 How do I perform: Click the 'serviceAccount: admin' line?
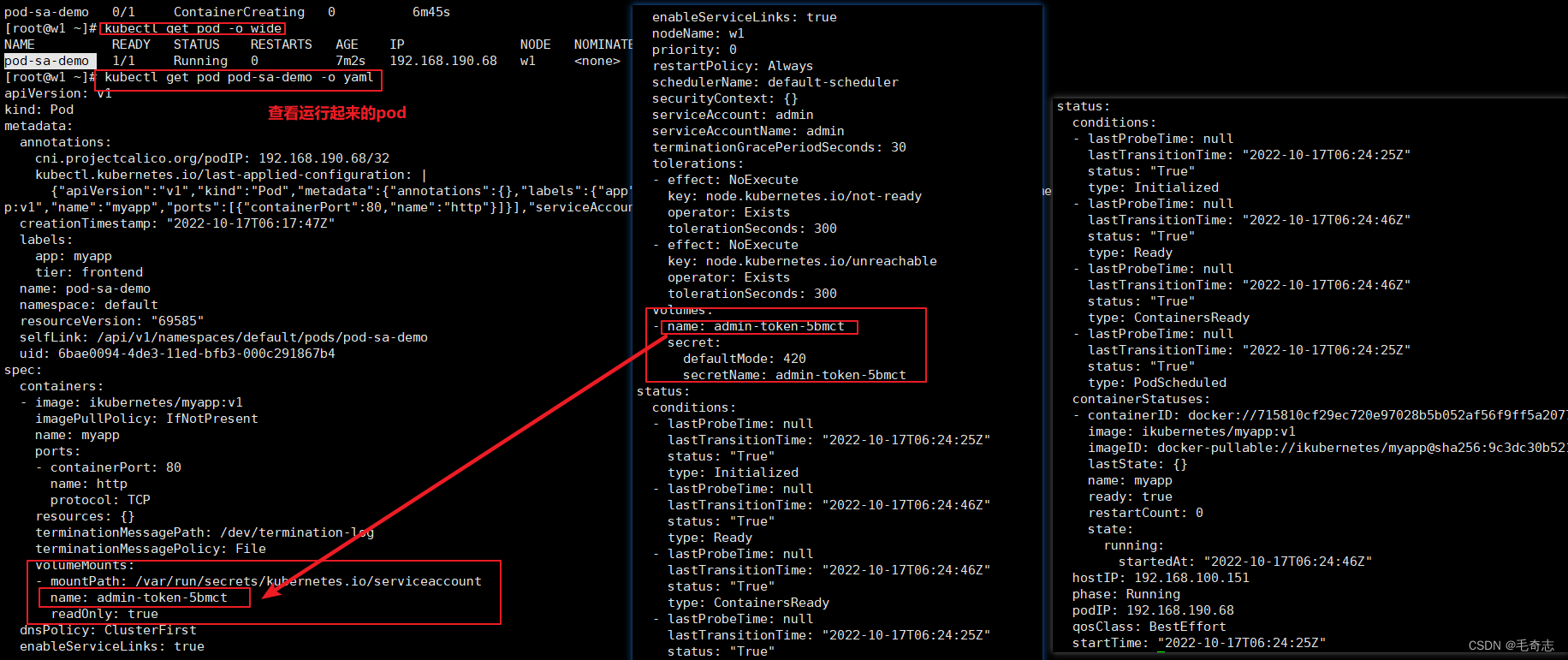[x=733, y=115]
